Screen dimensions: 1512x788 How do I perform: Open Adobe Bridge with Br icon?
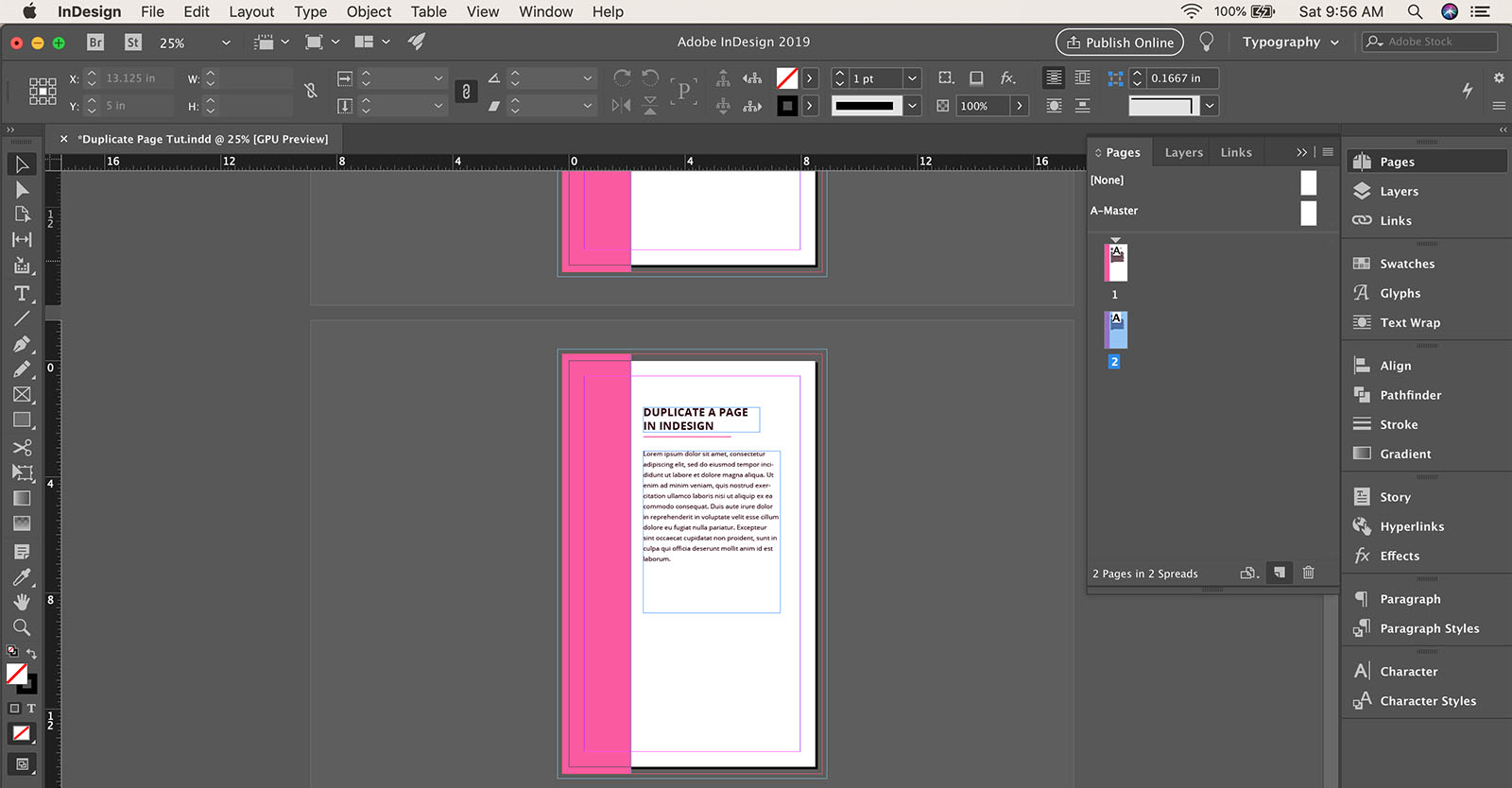point(94,43)
